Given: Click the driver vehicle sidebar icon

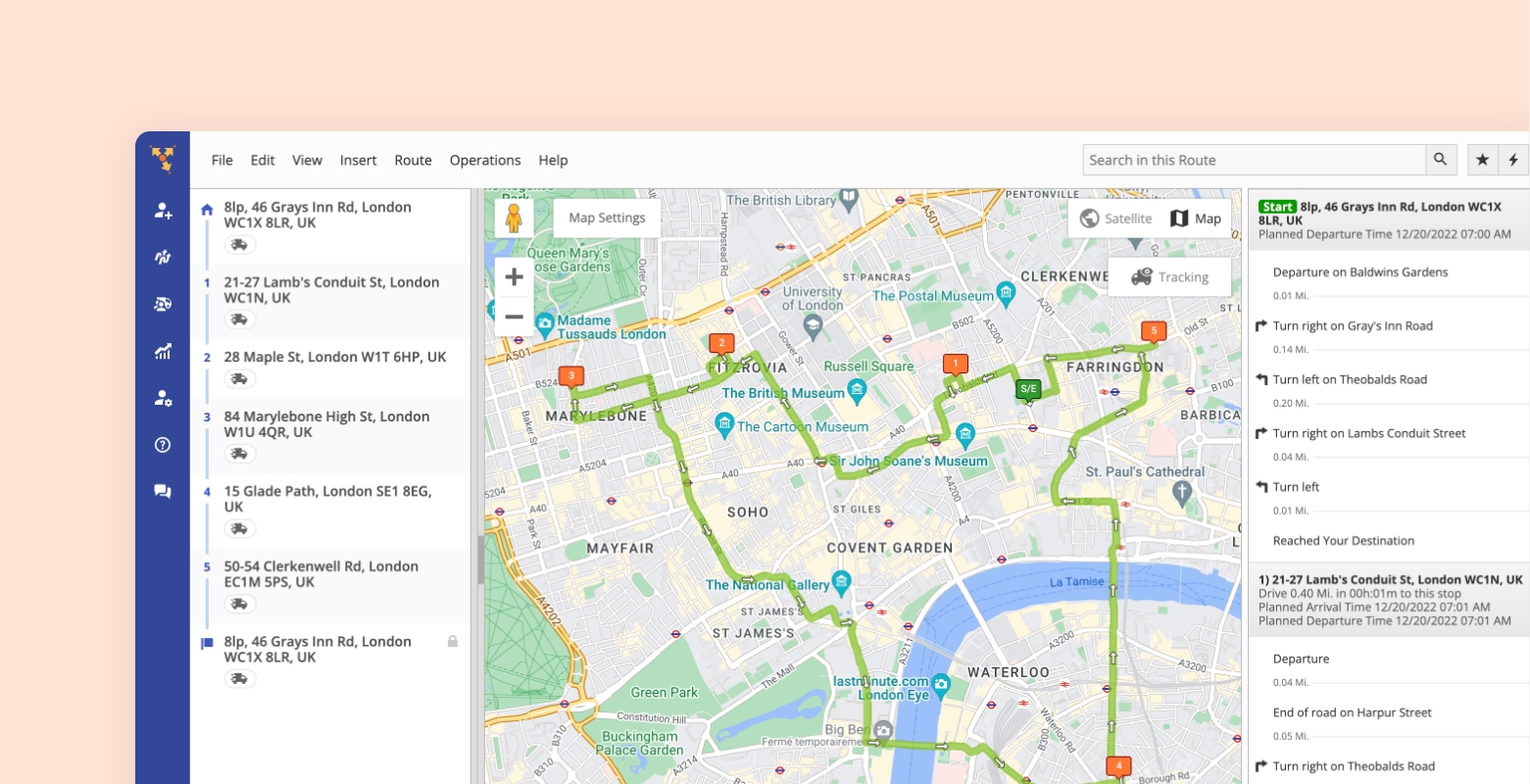Looking at the screenshot, I should tap(162, 304).
